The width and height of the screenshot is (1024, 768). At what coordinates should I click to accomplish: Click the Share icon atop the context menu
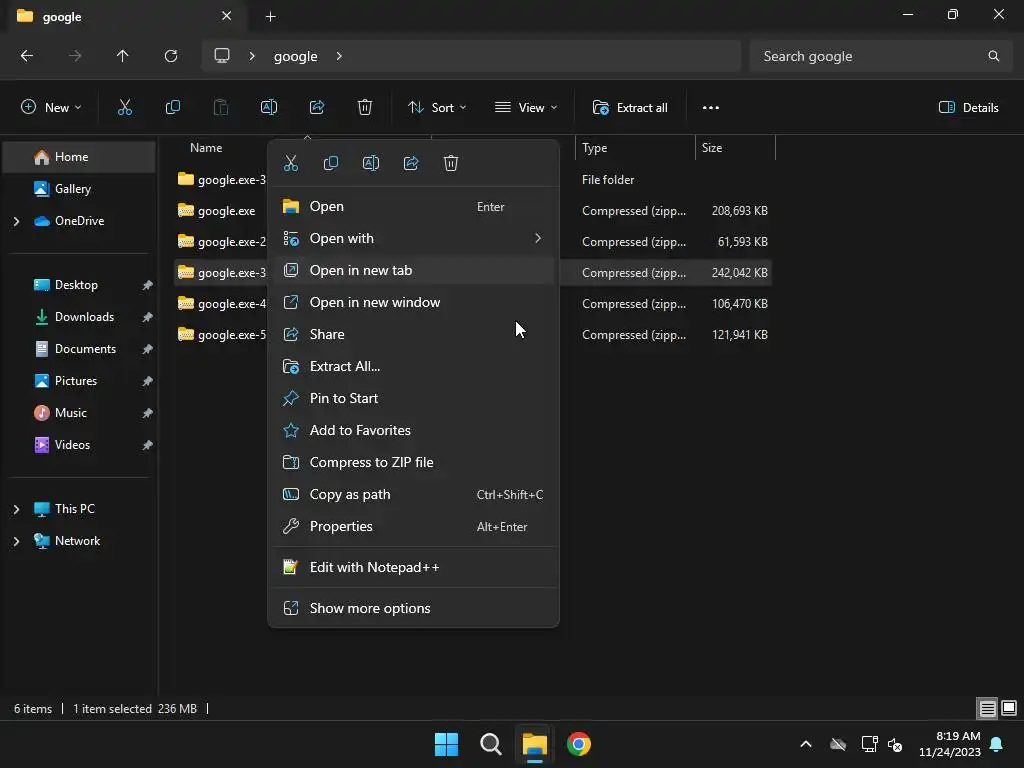pyautogui.click(x=411, y=163)
